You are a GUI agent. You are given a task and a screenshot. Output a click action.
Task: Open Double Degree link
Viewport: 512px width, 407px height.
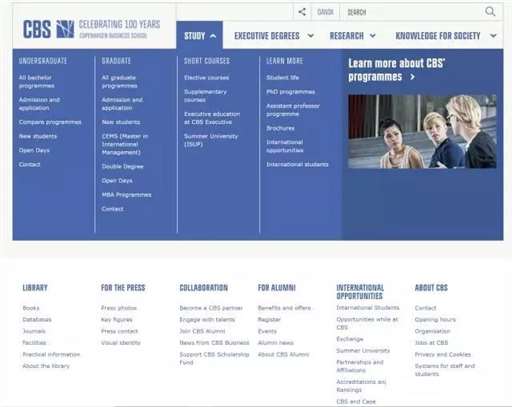tap(123, 166)
